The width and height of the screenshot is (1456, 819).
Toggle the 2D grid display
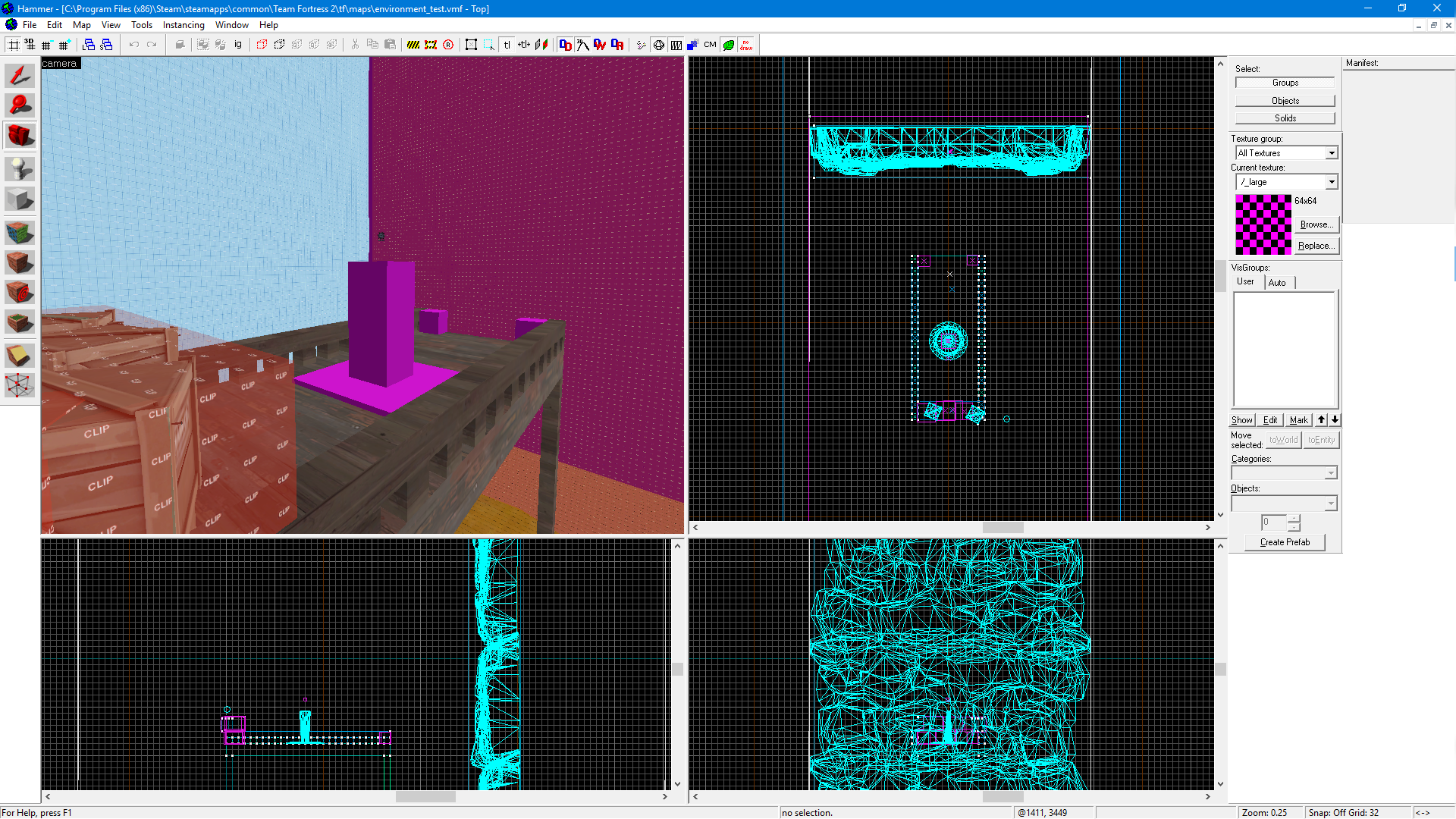coord(13,45)
